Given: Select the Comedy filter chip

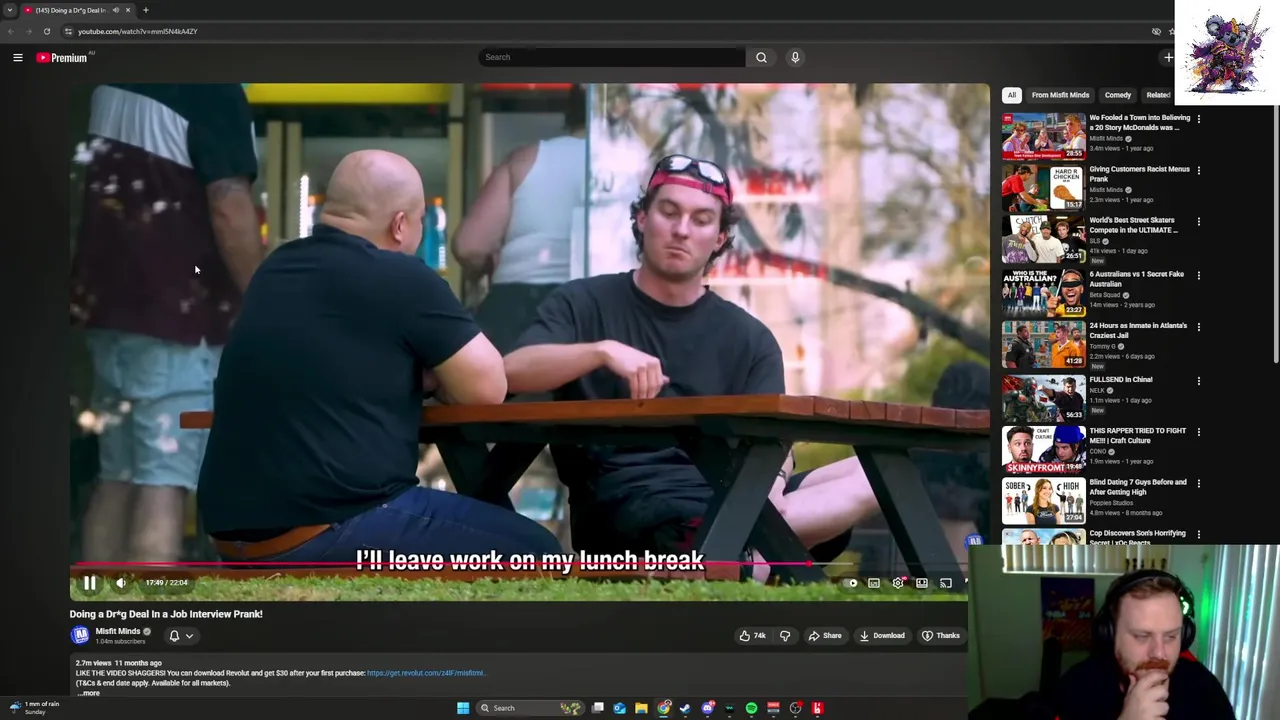Looking at the screenshot, I should (x=1118, y=95).
